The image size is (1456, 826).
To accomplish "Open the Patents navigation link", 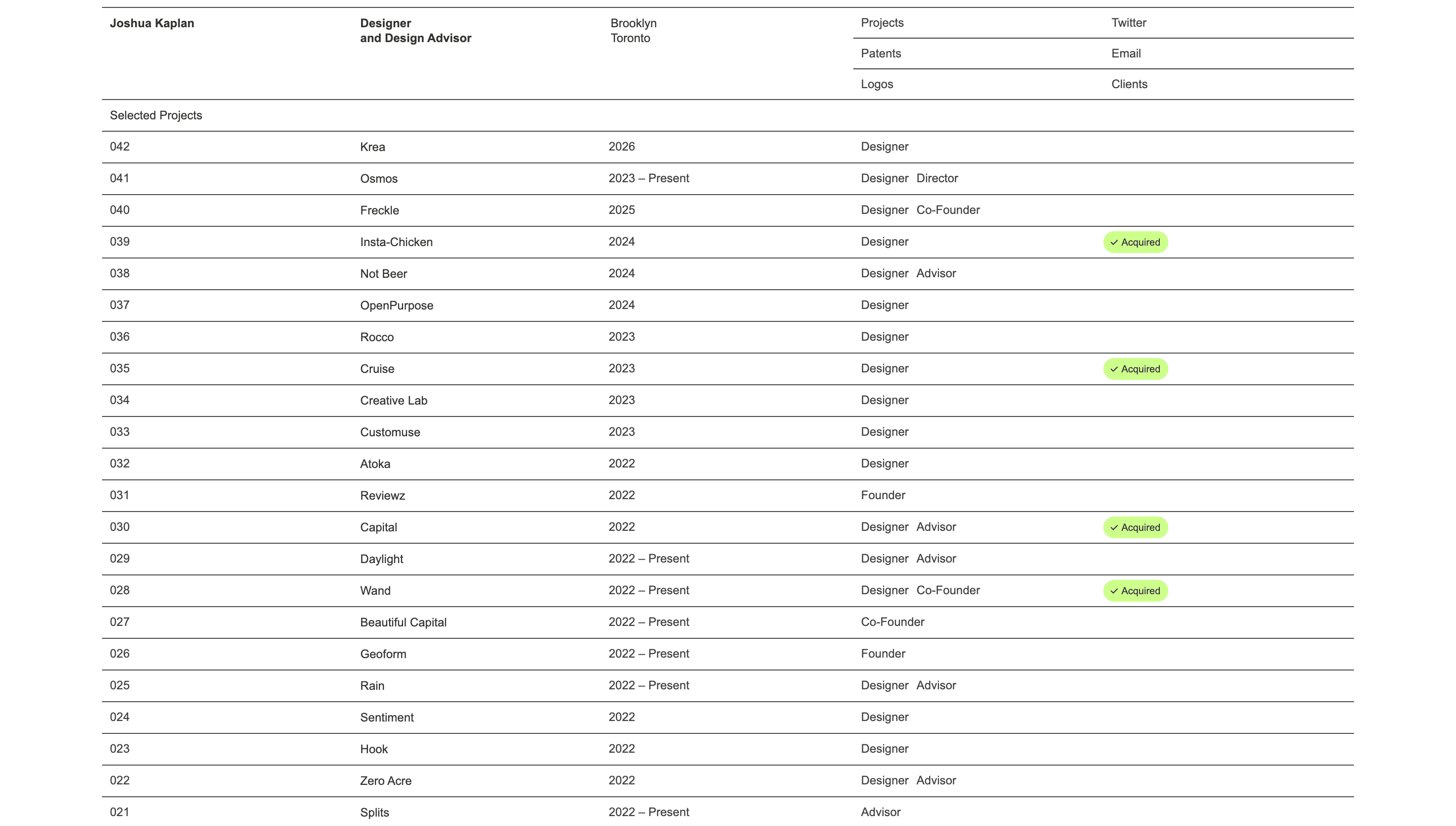I will tap(881, 53).
